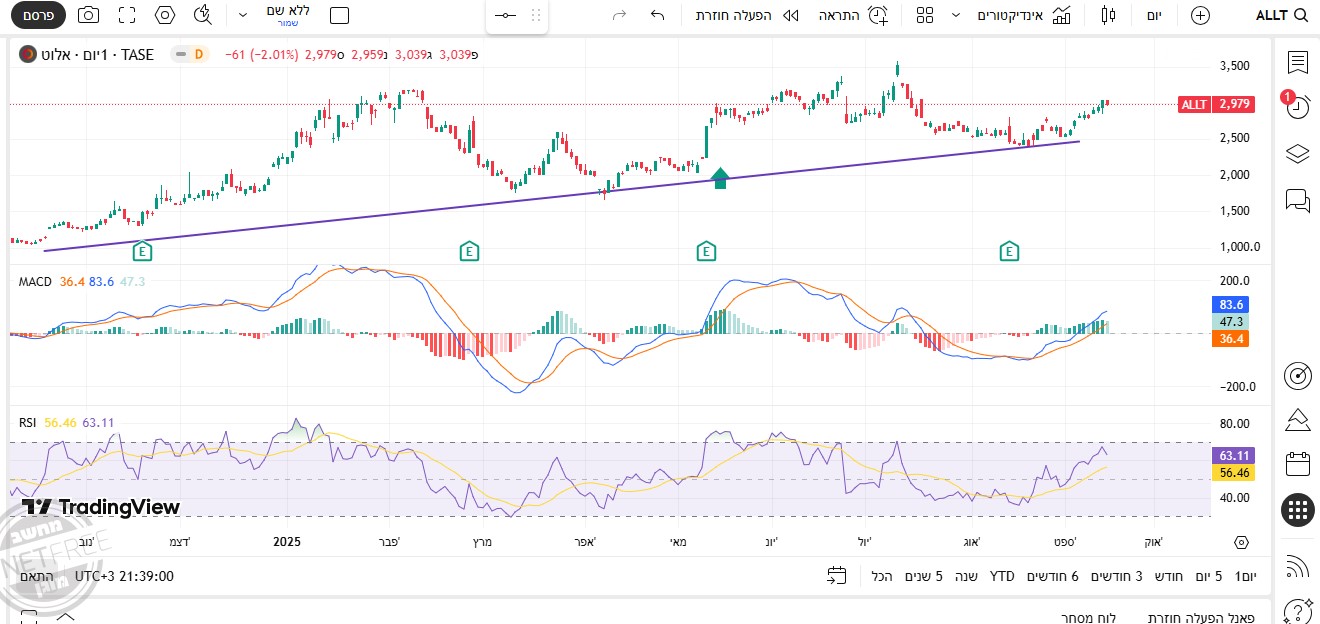This screenshot has width=1320, height=624.
Task: Click the 'פרסם' publish button
Action: click(38, 15)
